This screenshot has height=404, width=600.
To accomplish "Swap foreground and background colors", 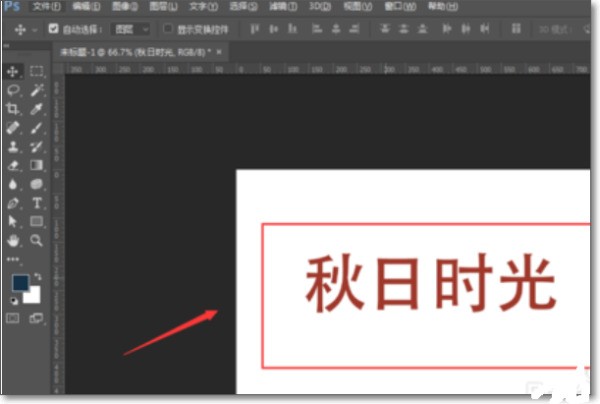I will click(x=38, y=275).
